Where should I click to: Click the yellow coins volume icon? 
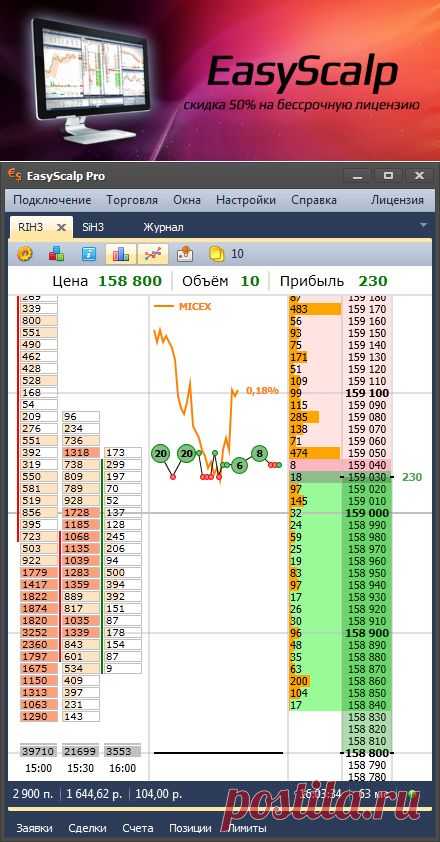point(217,253)
